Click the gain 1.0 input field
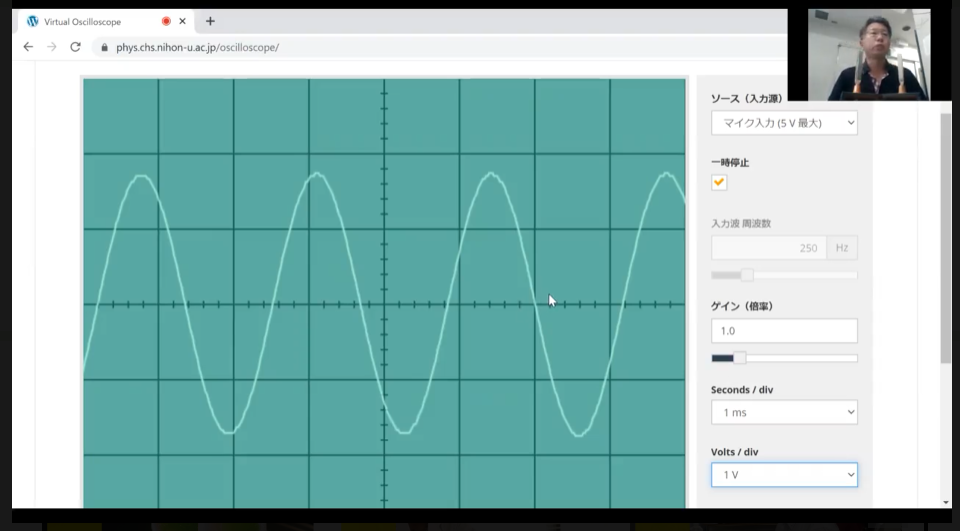This screenshot has height=531, width=960. click(x=784, y=331)
